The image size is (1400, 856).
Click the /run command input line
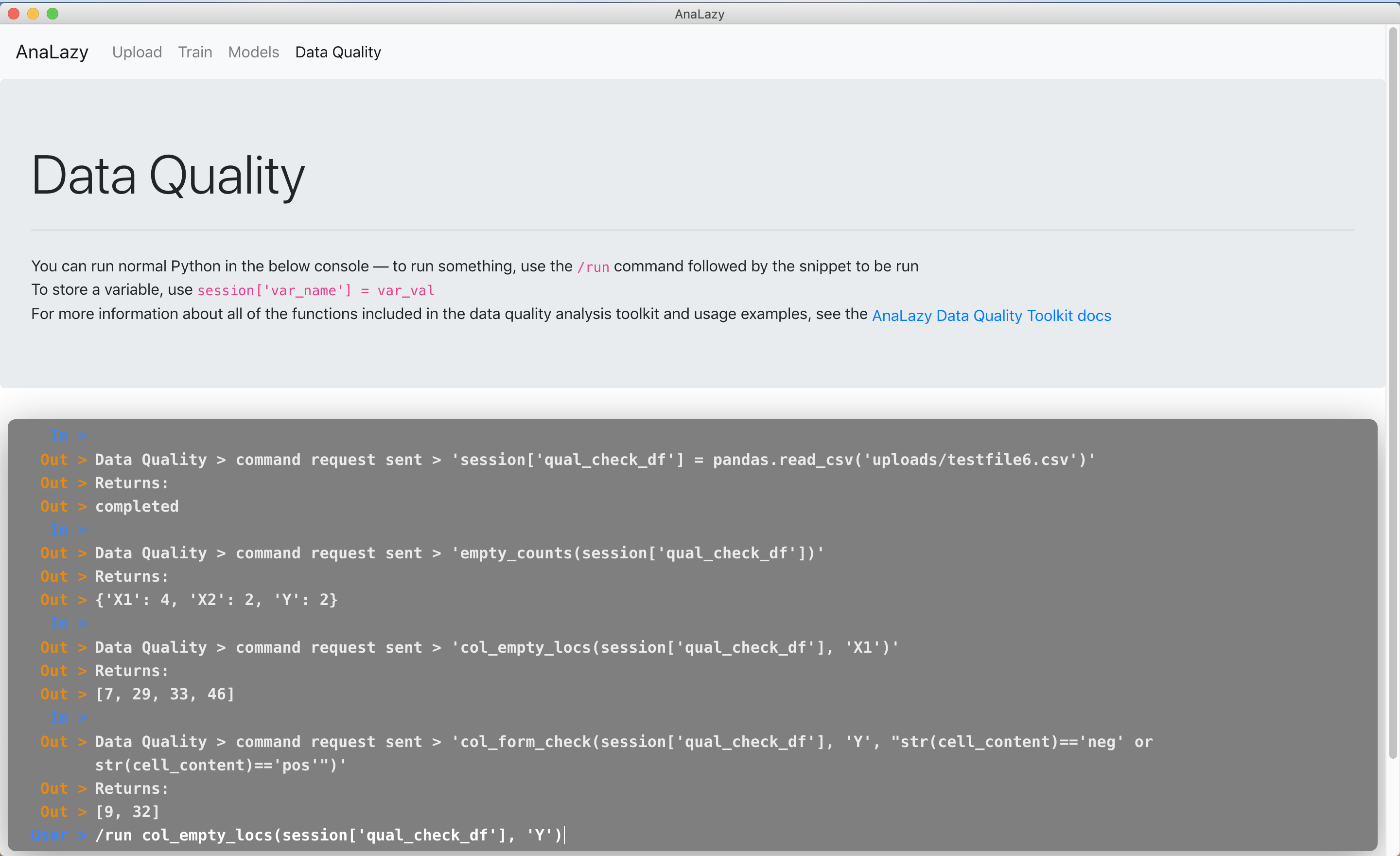330,835
